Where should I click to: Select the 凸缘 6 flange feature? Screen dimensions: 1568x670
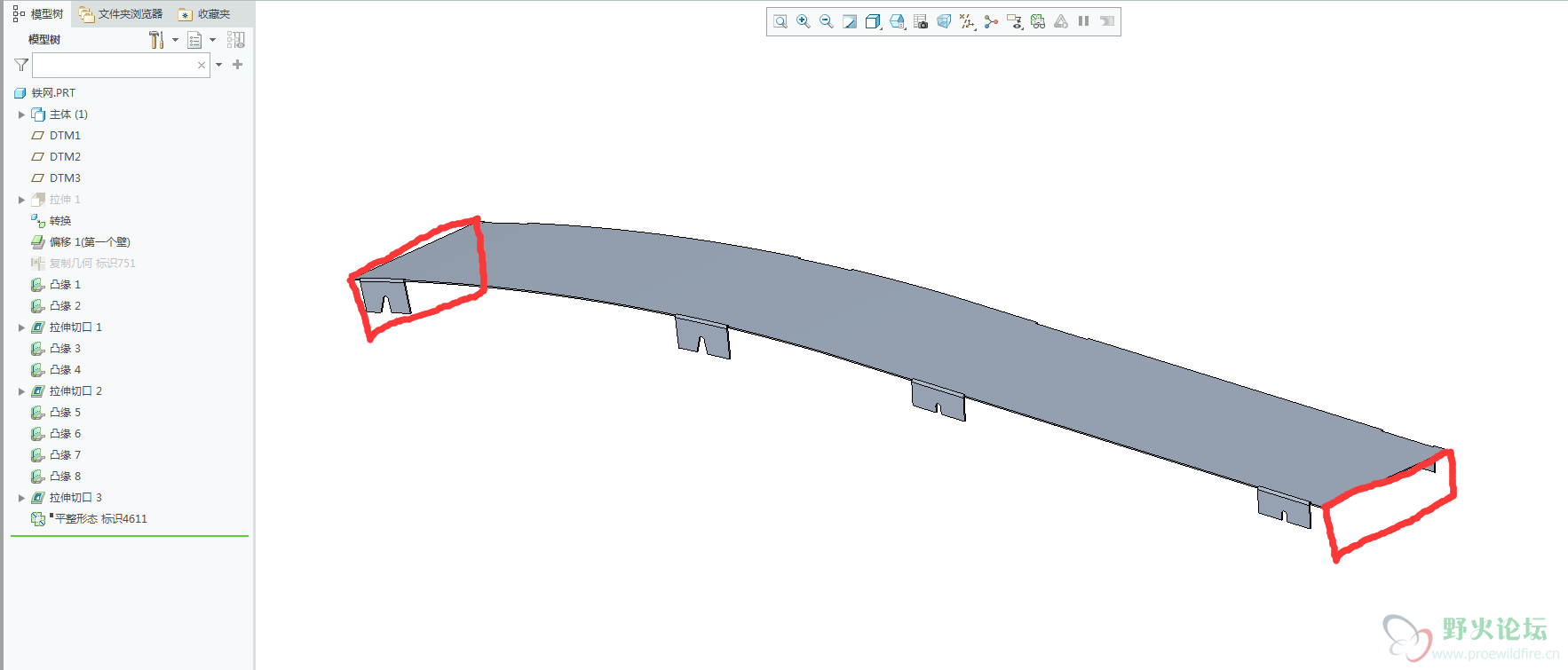56,434
